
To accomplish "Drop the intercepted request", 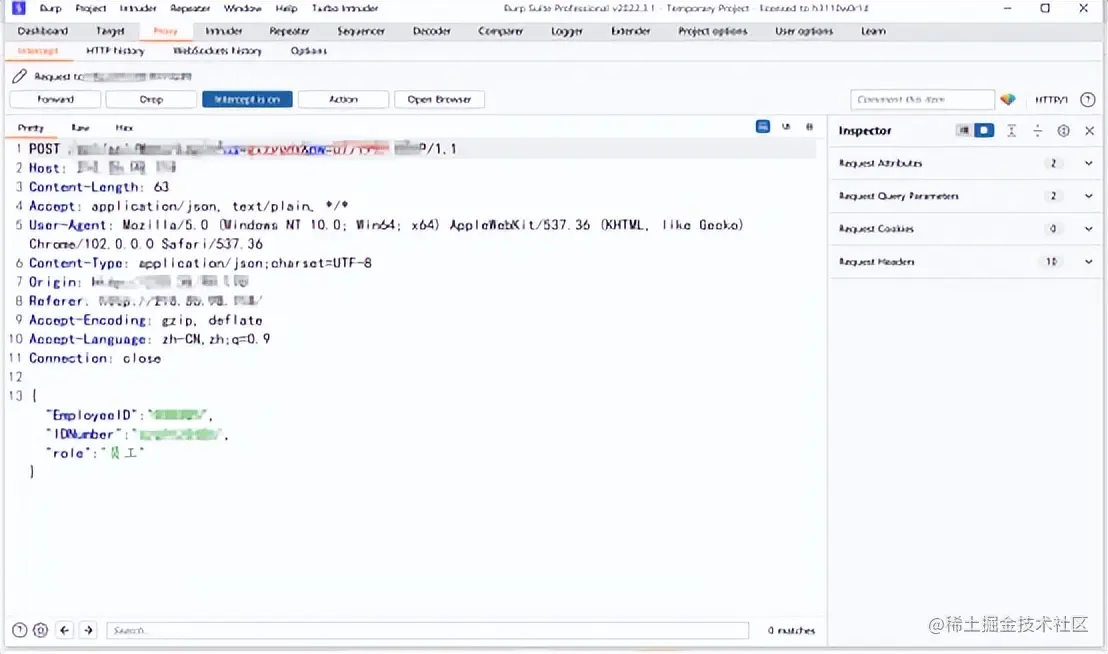I will (x=151, y=100).
